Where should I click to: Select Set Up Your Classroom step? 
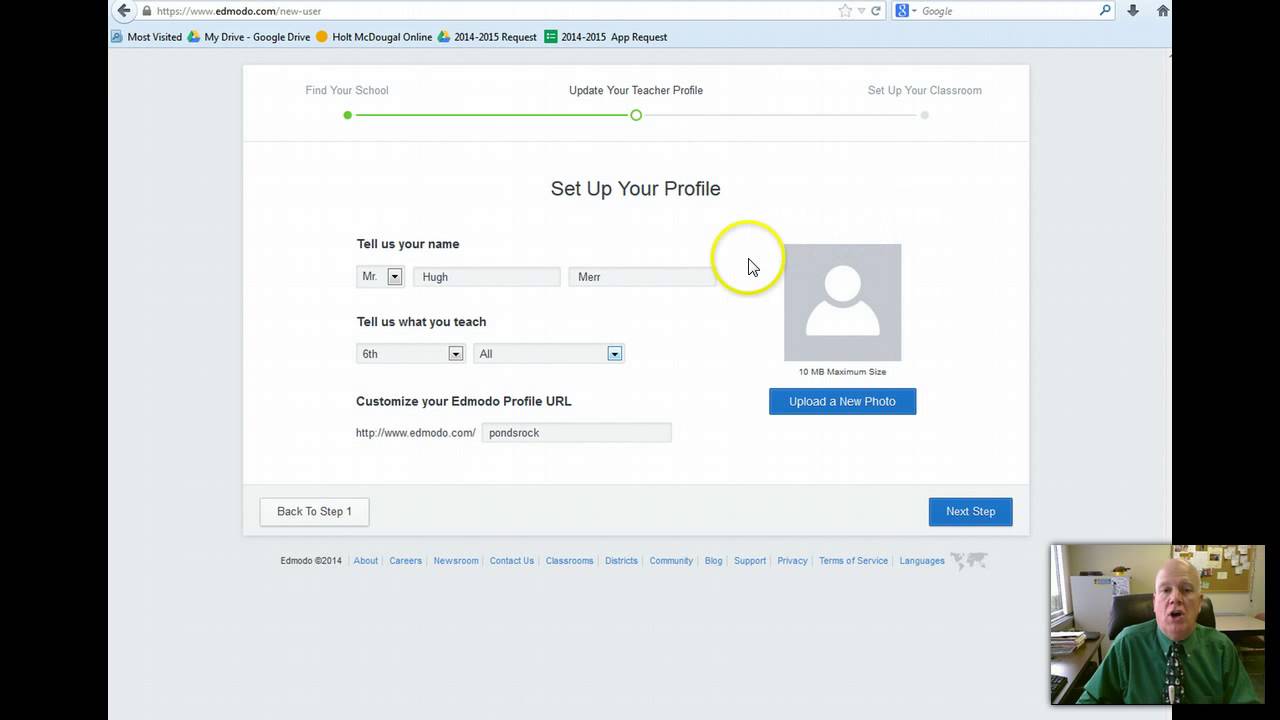pos(925,90)
